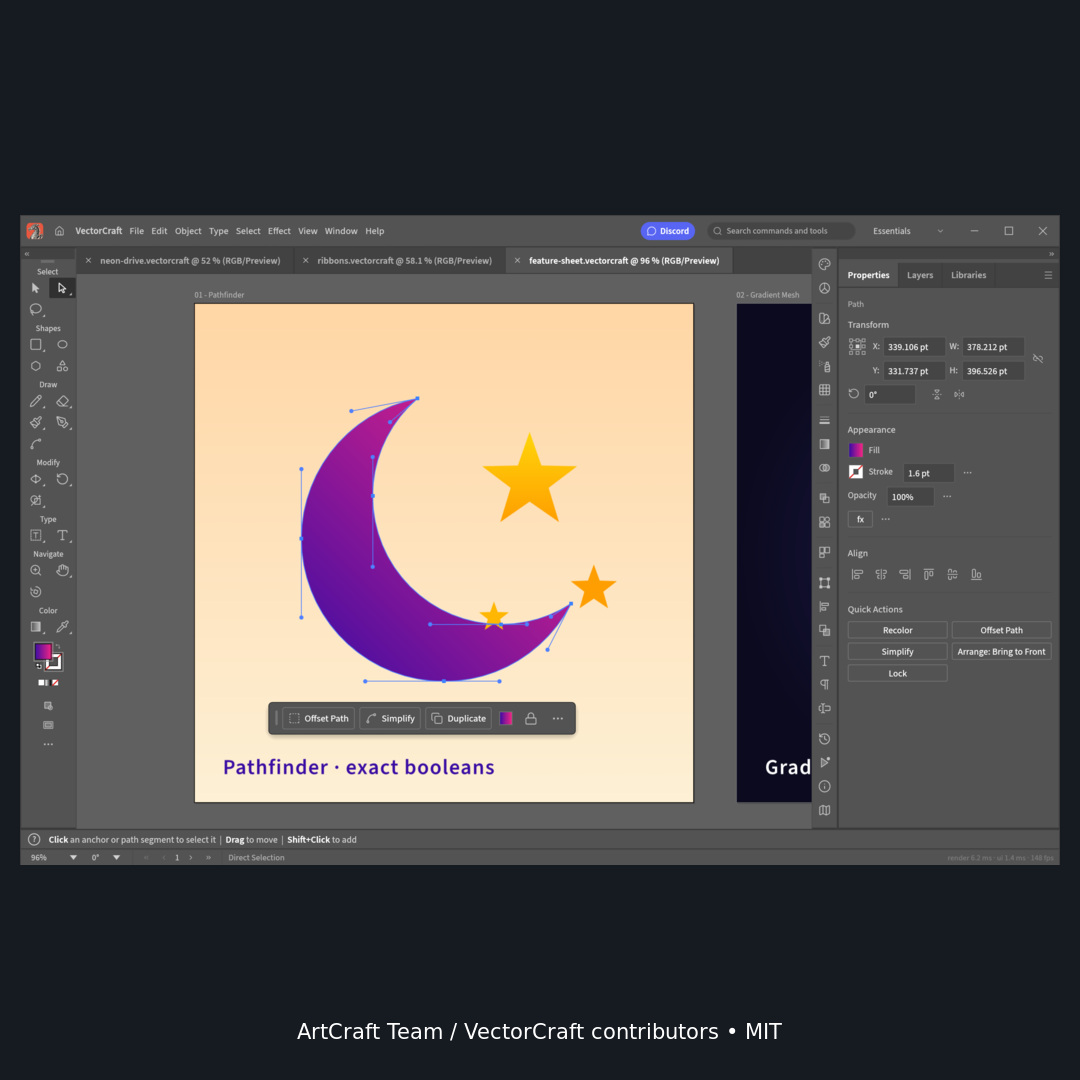Go to the Home screen icon
The height and width of the screenshot is (1080, 1080).
[x=59, y=231]
